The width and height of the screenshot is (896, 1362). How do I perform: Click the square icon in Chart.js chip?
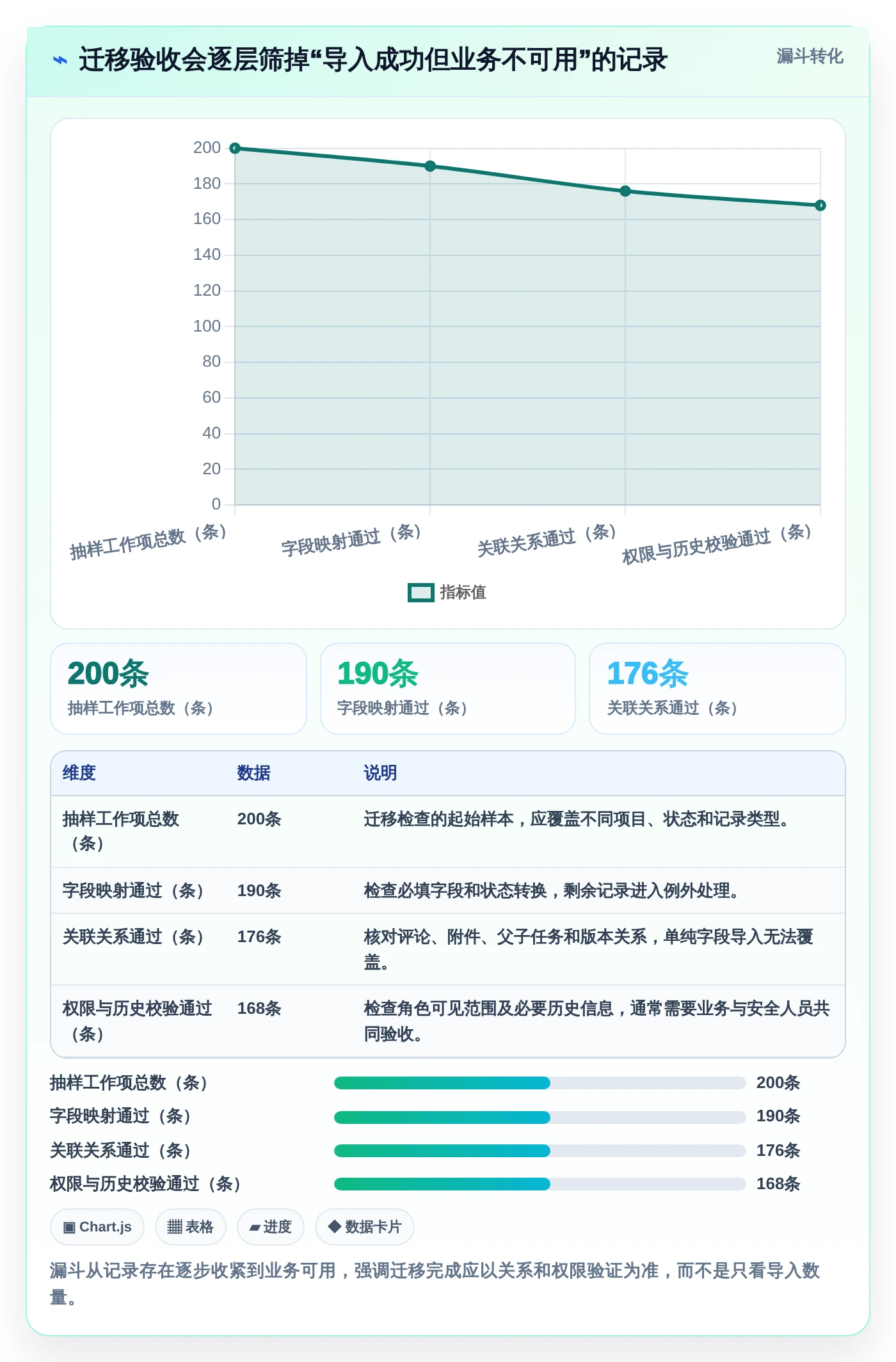click(69, 1228)
